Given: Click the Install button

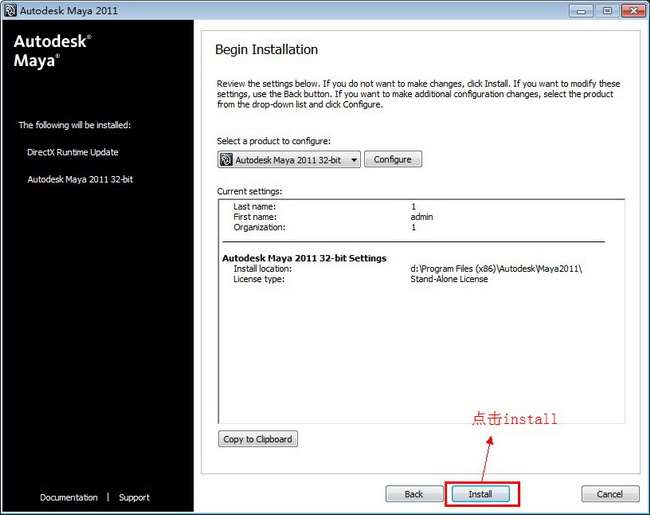Looking at the screenshot, I should pyautogui.click(x=480, y=494).
